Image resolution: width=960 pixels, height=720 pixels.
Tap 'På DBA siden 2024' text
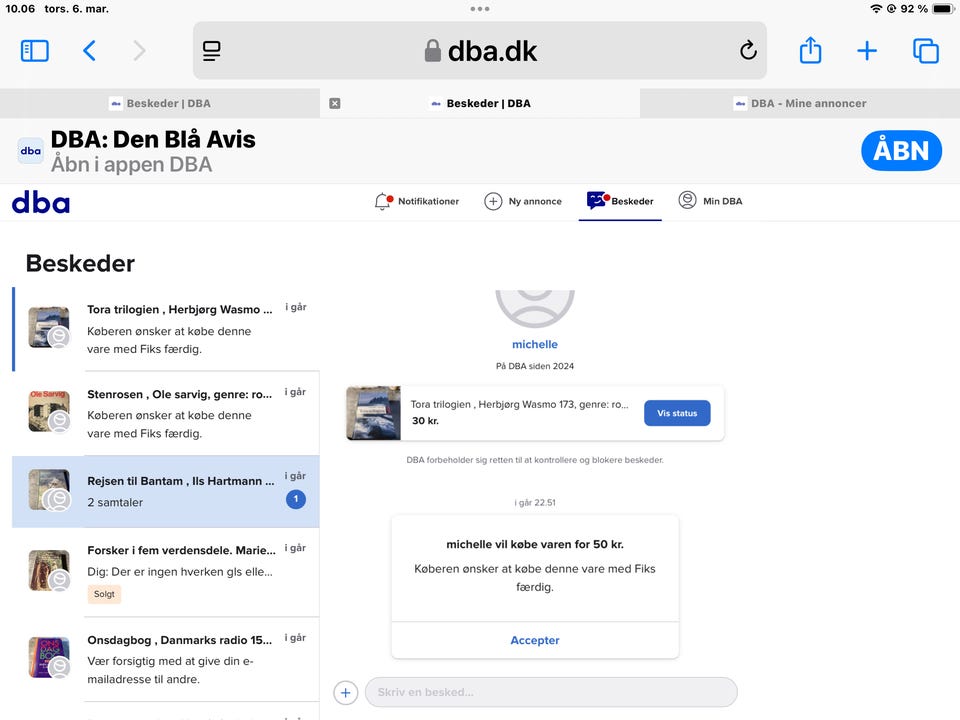[x=535, y=366]
